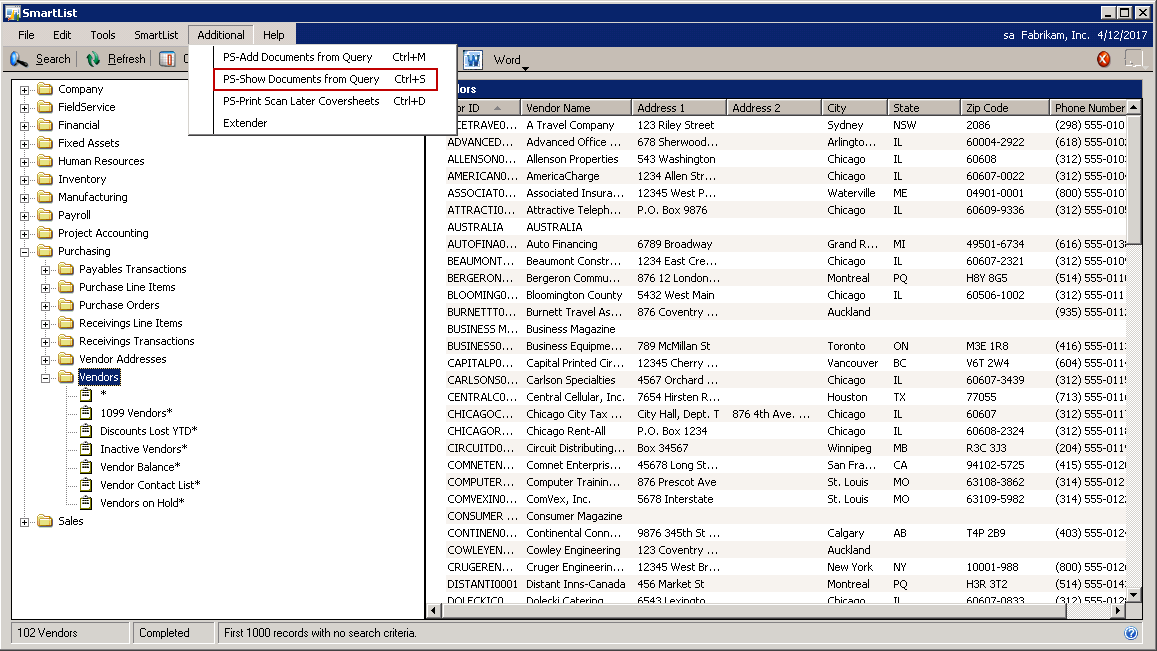Image resolution: width=1157 pixels, height=651 pixels.
Task: Open the Edit menu
Action: [x=62, y=35]
